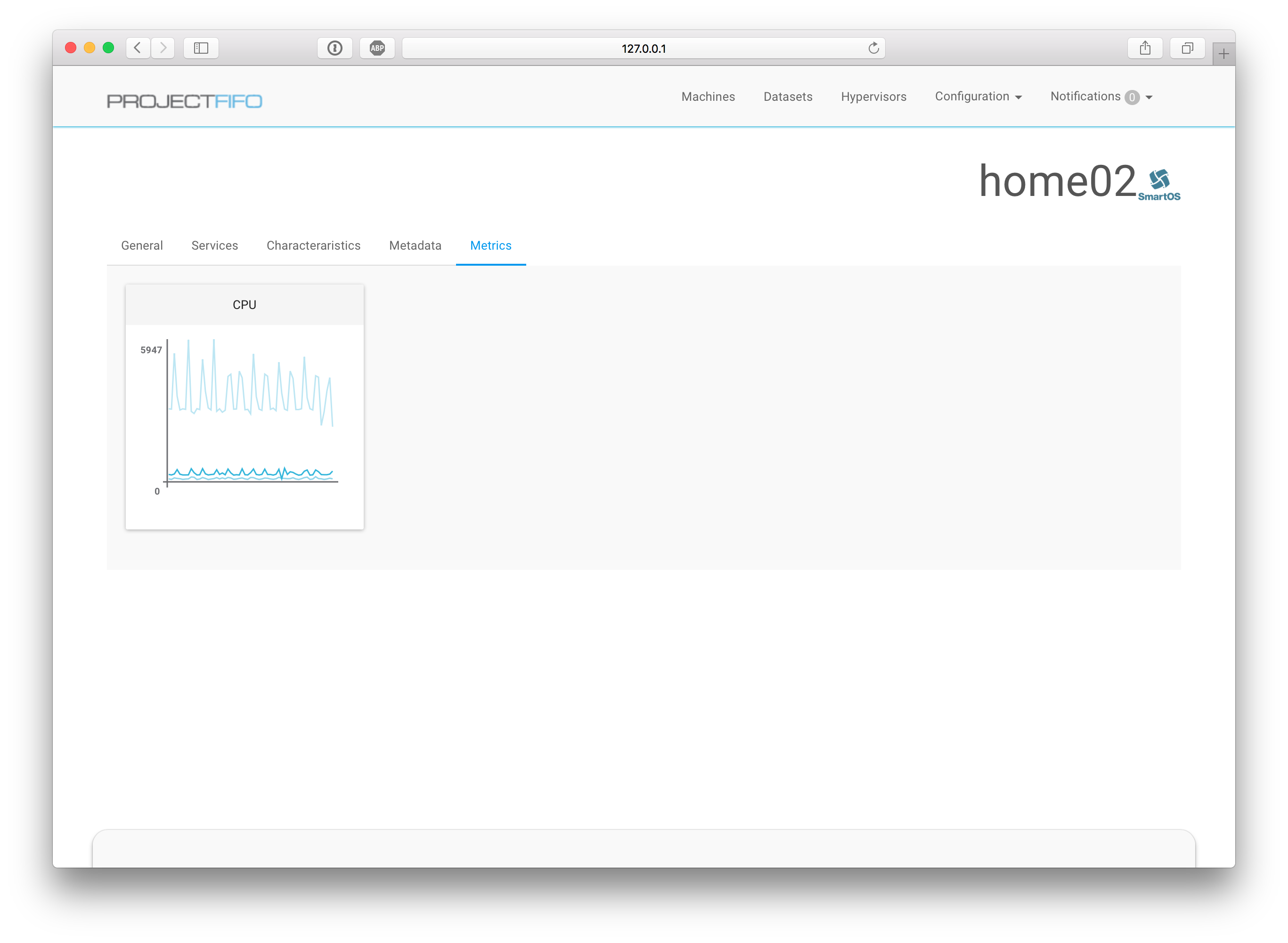Click the 127.0.0.1 address bar
The width and height of the screenshot is (1288, 943).
tap(644, 49)
